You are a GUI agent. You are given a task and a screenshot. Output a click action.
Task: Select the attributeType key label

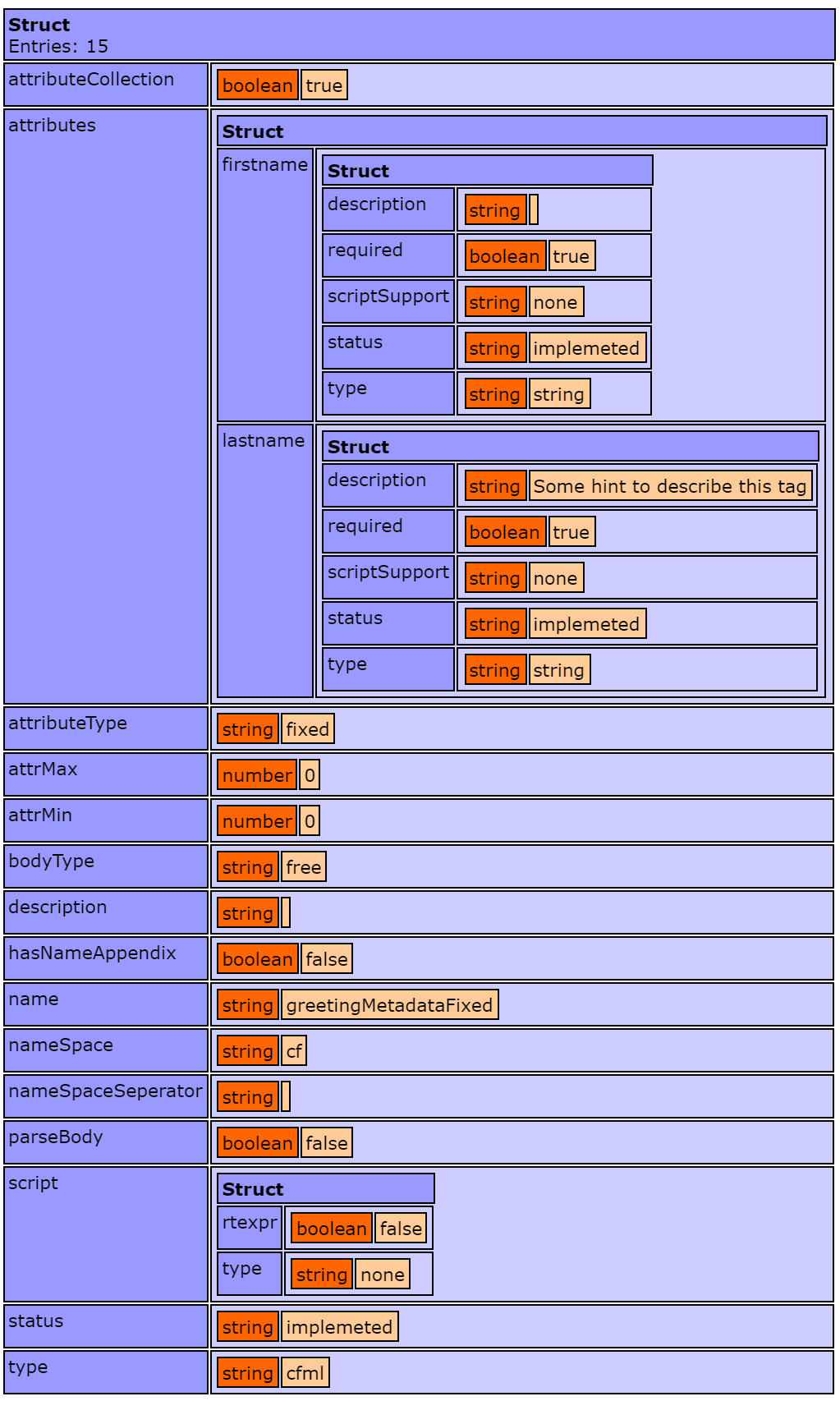[68, 723]
